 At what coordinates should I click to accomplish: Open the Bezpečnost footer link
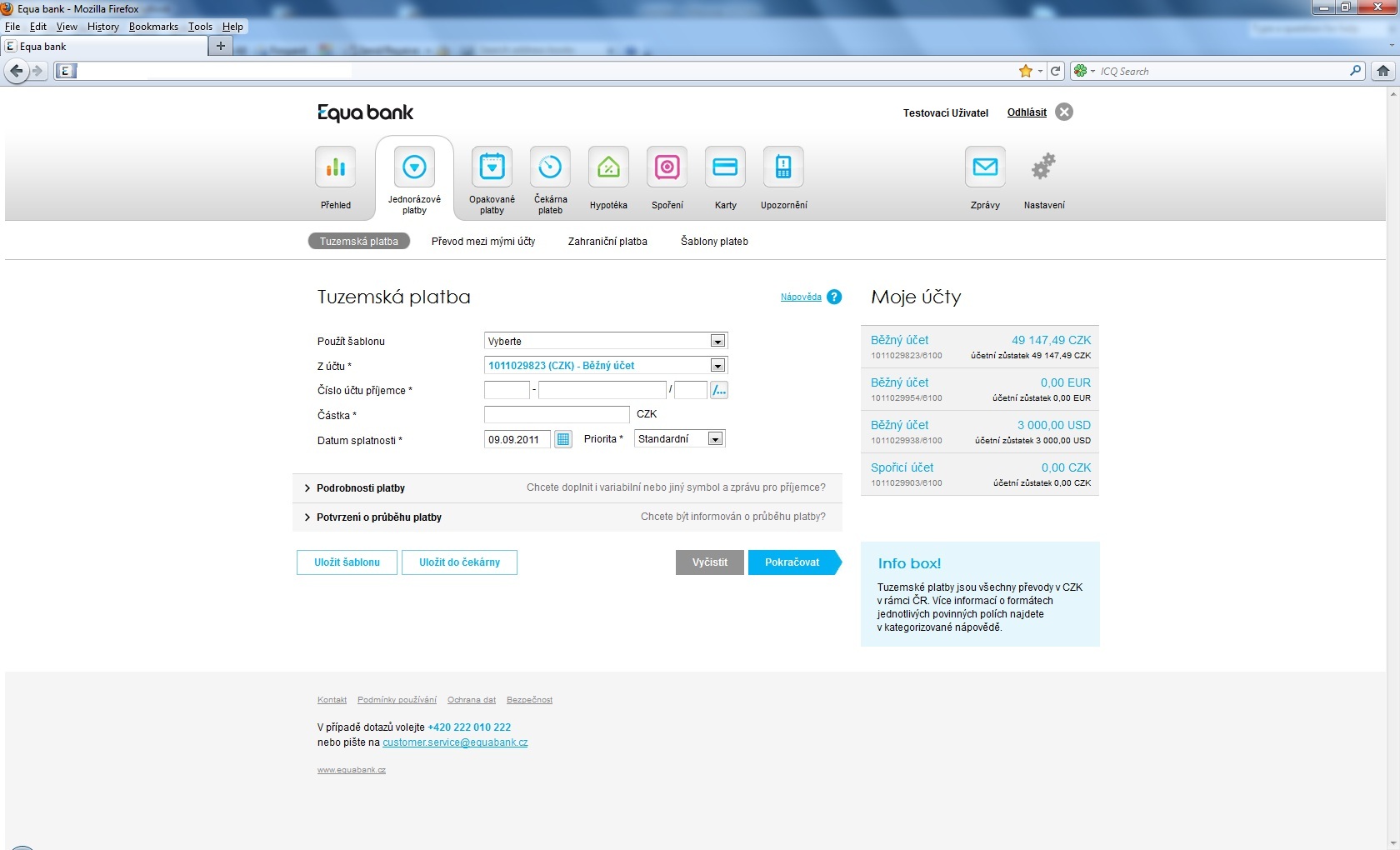(529, 700)
